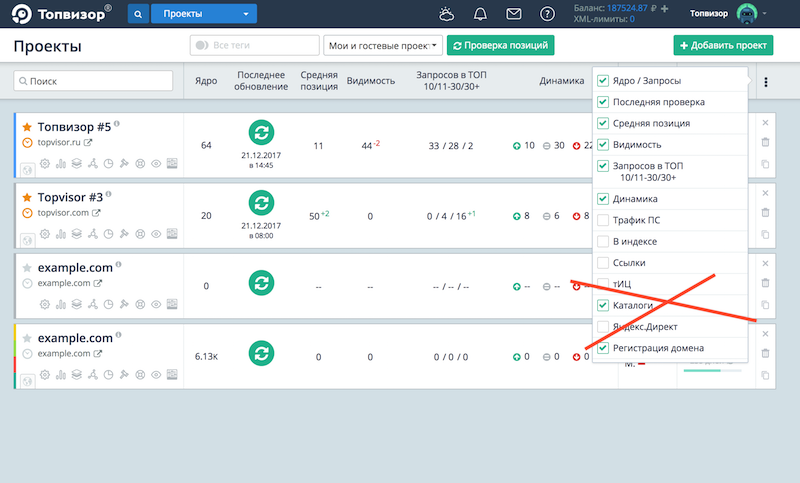The height and width of the screenshot is (483, 800).
Task: Select Ссылки option in column list
Action: (603, 263)
